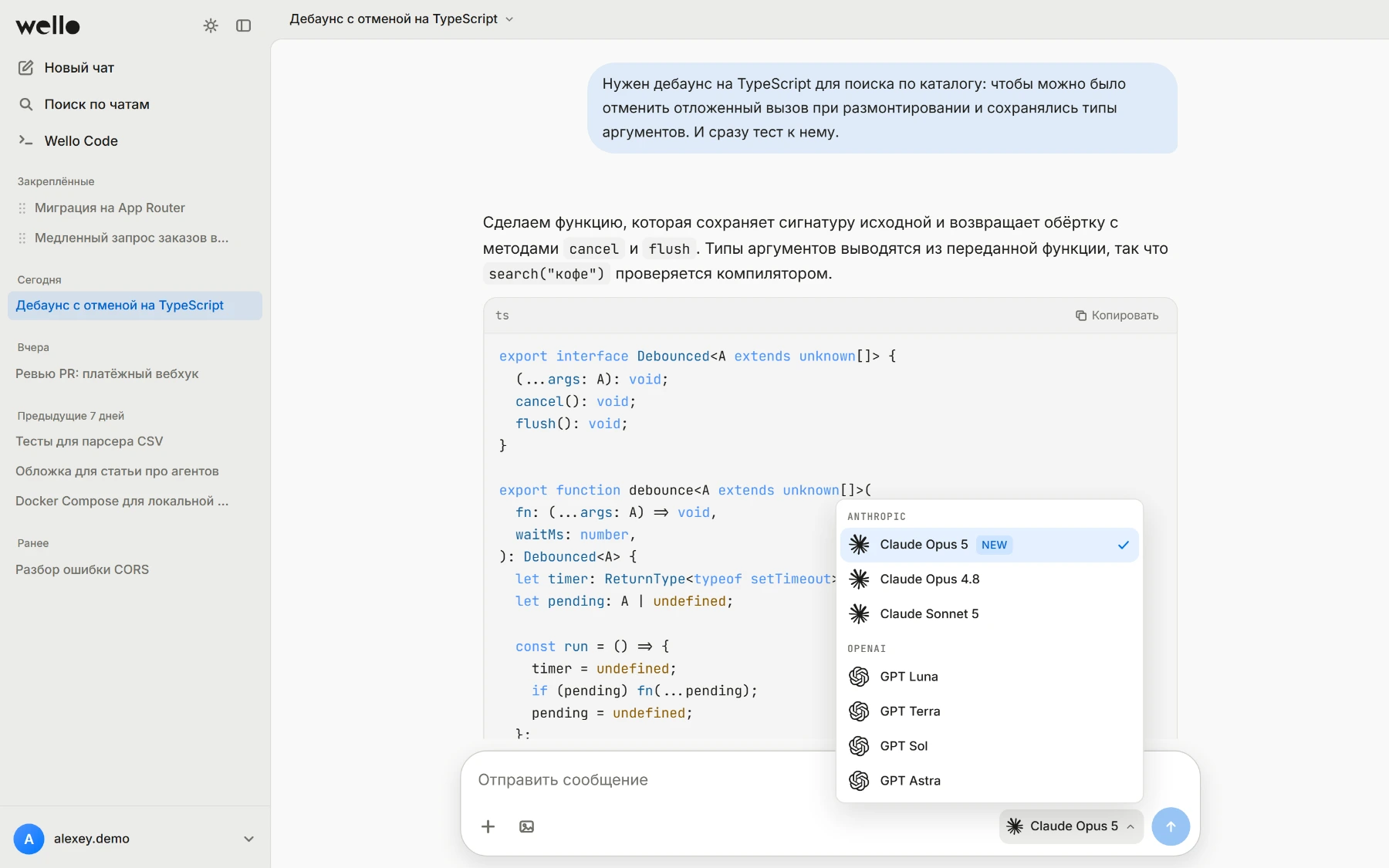Click drag handle next to Медленный запрос заказов
1389x868 pixels.
click(22, 238)
